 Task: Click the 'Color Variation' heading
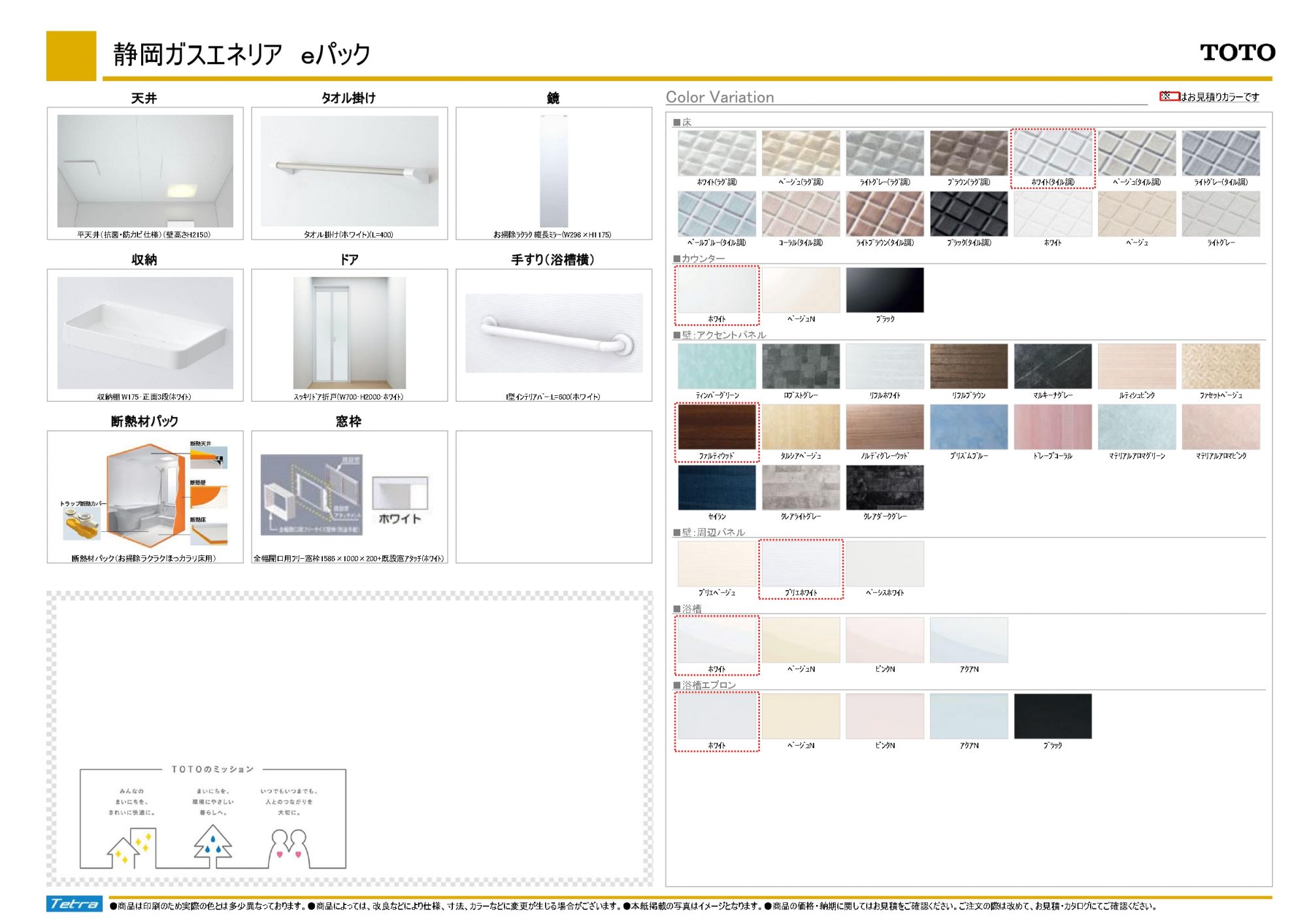[720, 97]
